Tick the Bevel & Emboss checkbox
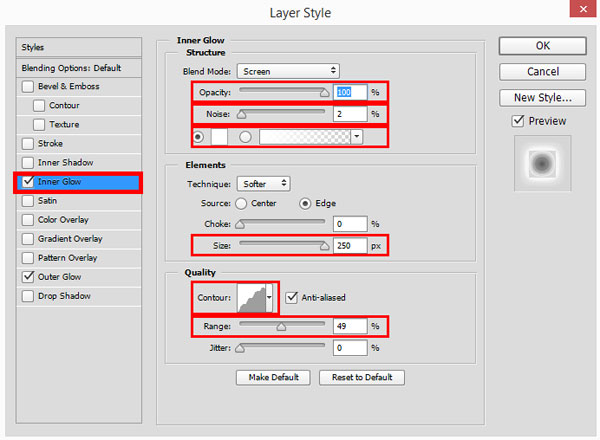The image size is (600, 440). pyautogui.click(x=28, y=86)
